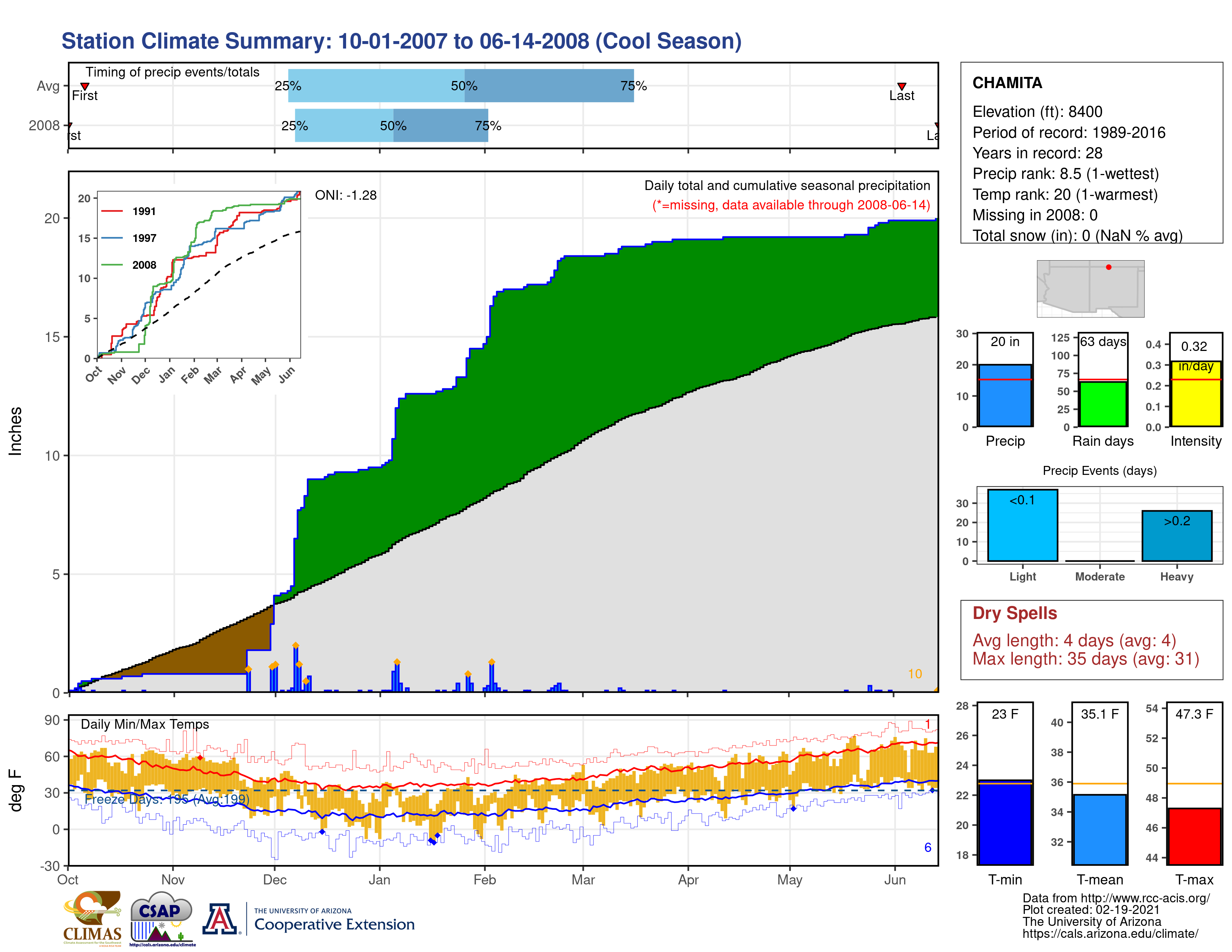Click 'Max length: 35 days (avg: 31)' text

coord(1085,659)
